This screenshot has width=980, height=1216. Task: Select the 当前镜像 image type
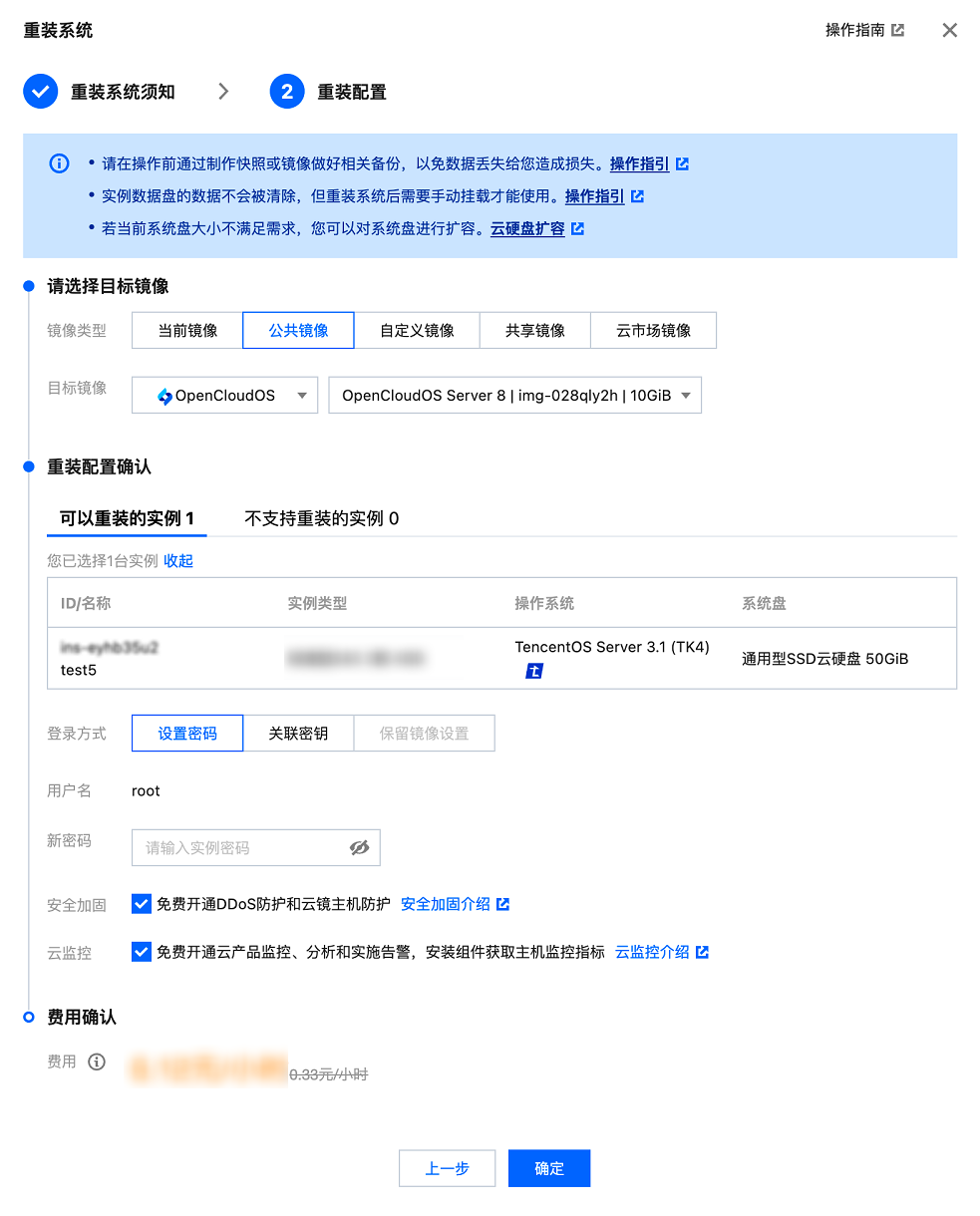click(x=187, y=331)
